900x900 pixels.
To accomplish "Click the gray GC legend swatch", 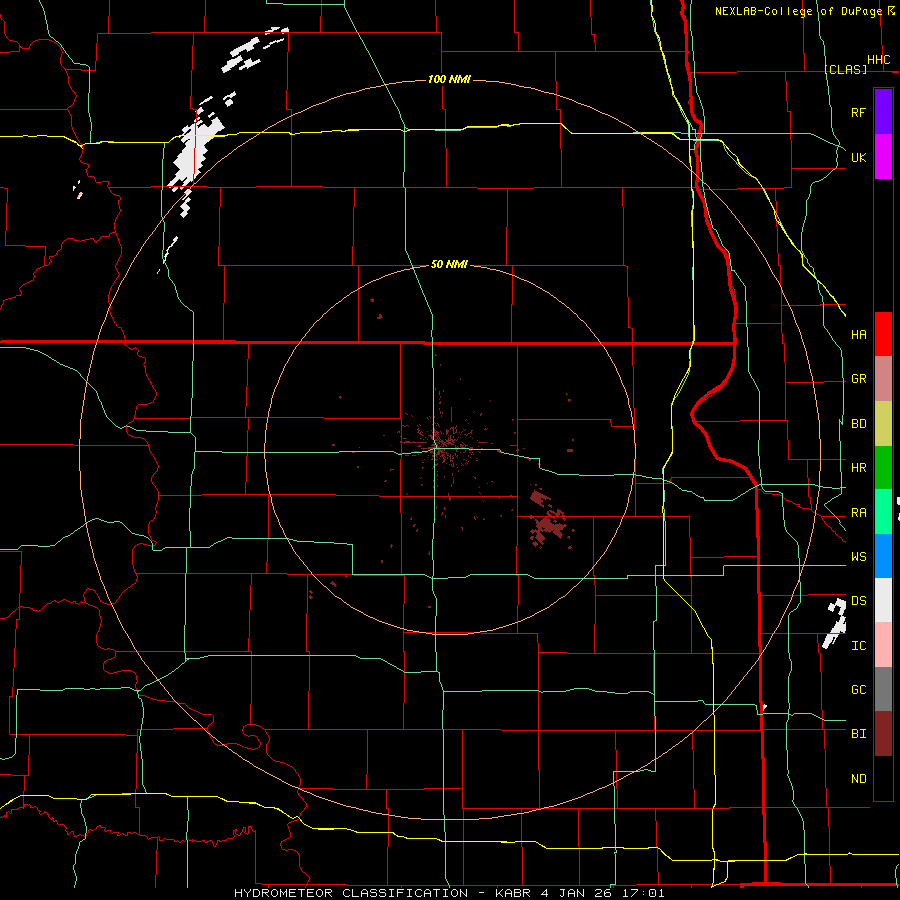I will click(883, 689).
